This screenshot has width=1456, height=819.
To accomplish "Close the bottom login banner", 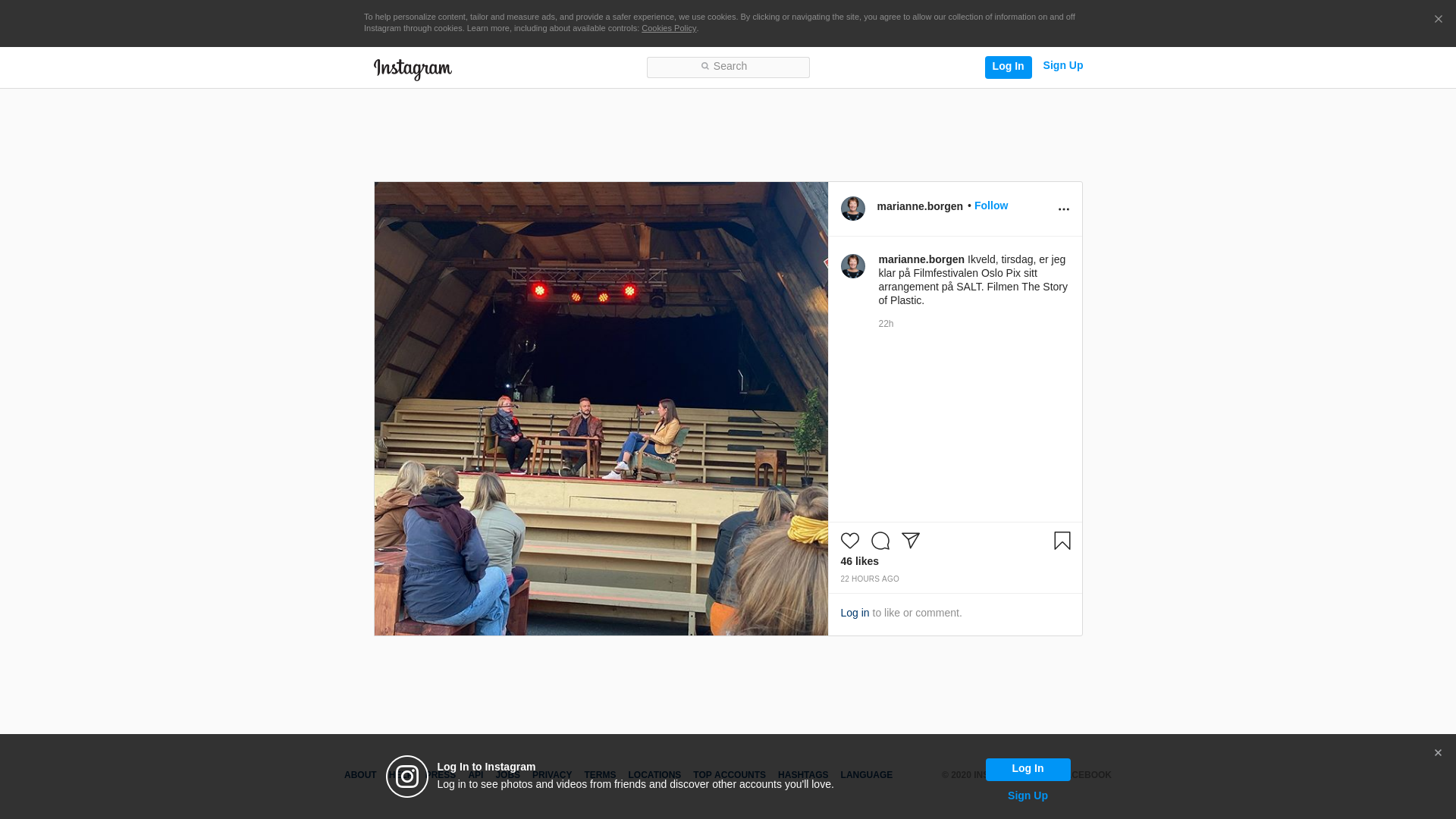I will pyautogui.click(x=1438, y=753).
